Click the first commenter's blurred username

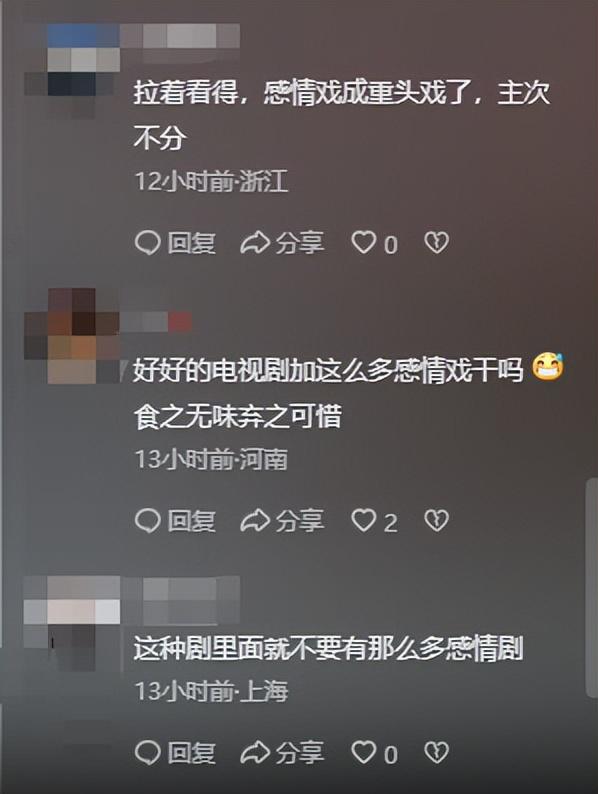[181, 36]
